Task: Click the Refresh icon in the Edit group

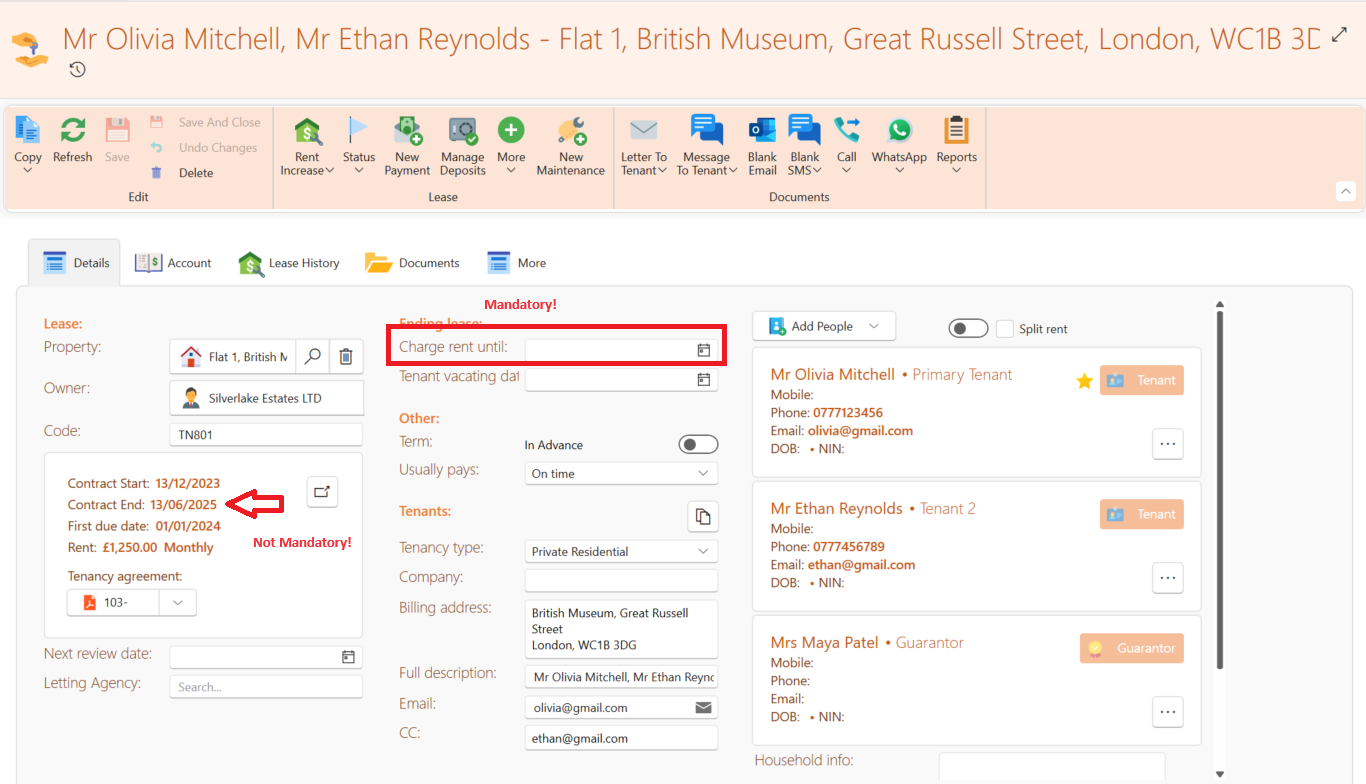Action: (x=72, y=131)
